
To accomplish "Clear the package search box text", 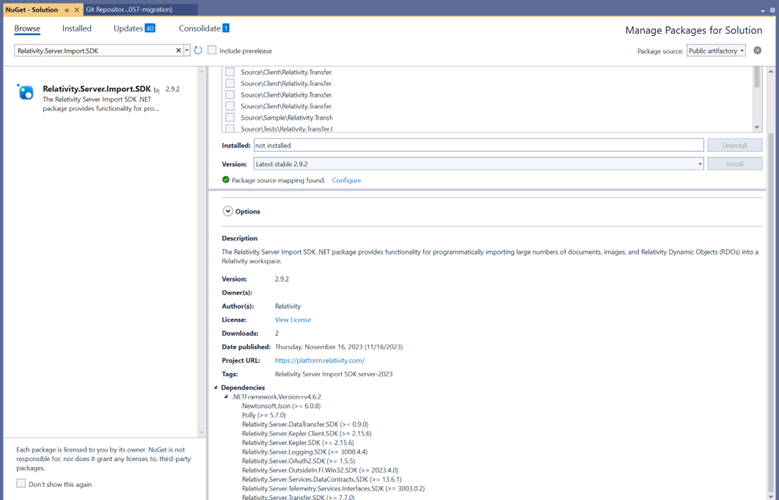I will click(x=178, y=50).
